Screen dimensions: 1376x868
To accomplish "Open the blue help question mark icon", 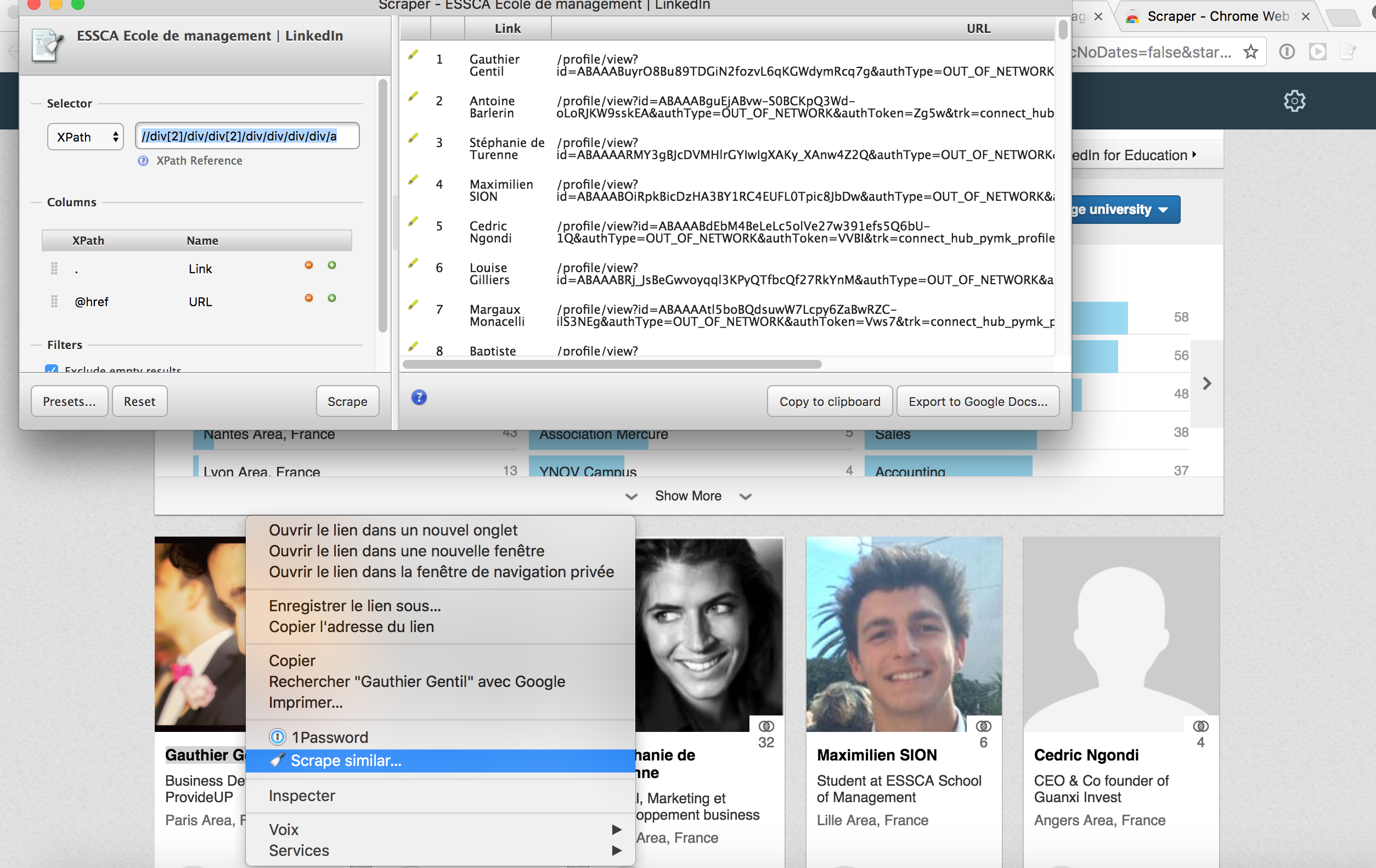I will (419, 398).
